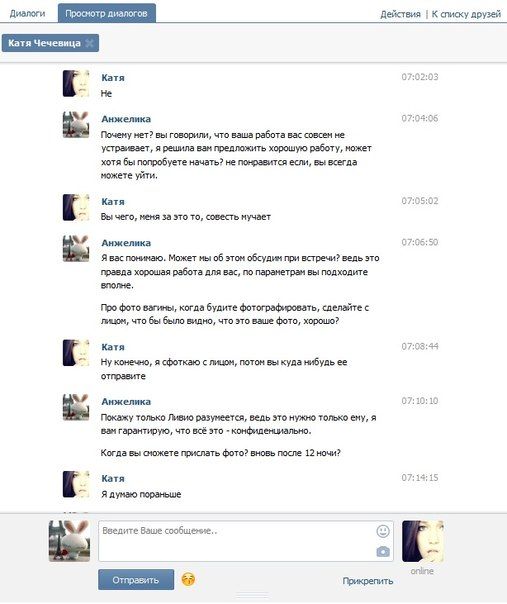Open your own bunny avatar by input
507x604 pixels.
click(69, 541)
